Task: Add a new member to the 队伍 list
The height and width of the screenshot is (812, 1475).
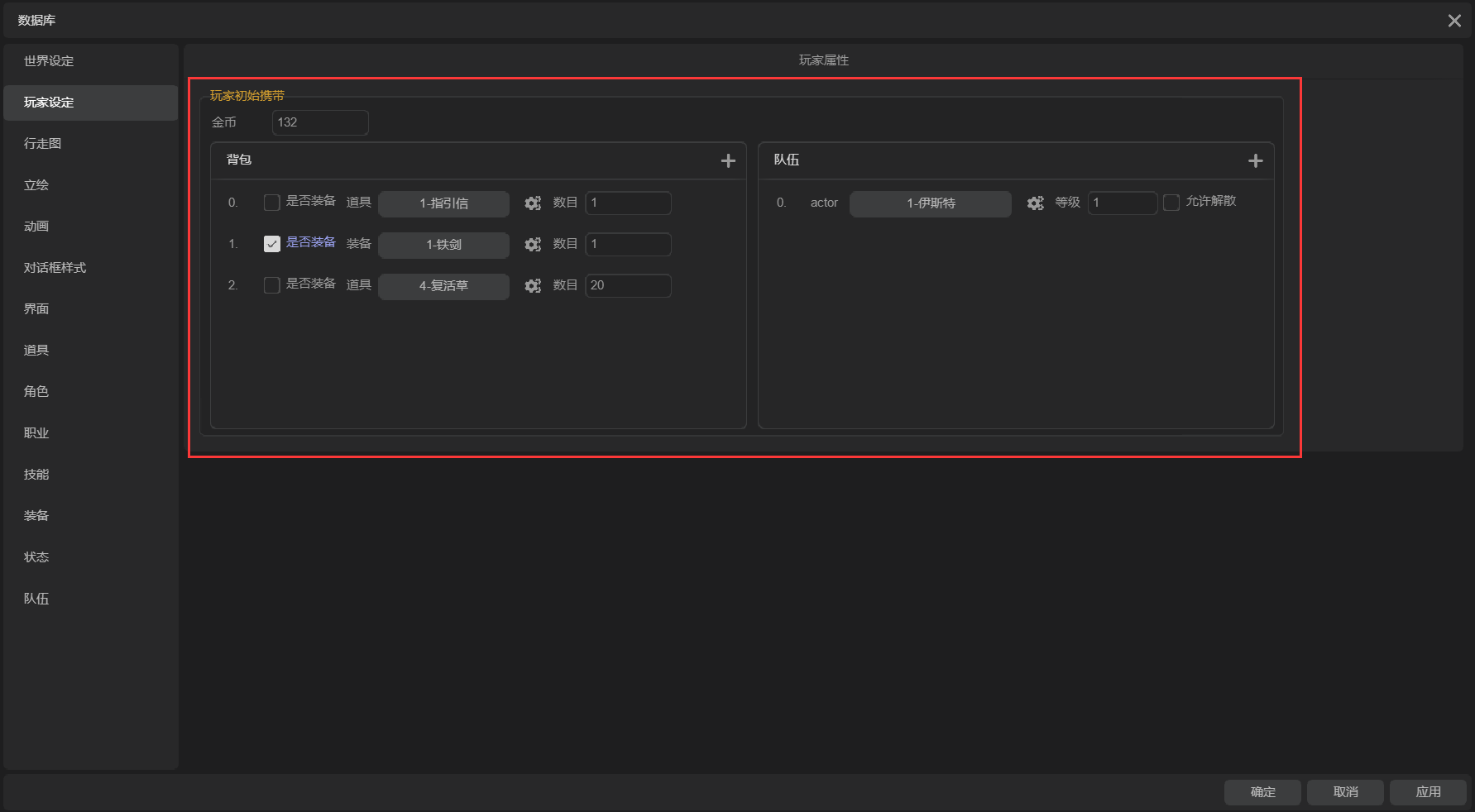Action: 1255,161
